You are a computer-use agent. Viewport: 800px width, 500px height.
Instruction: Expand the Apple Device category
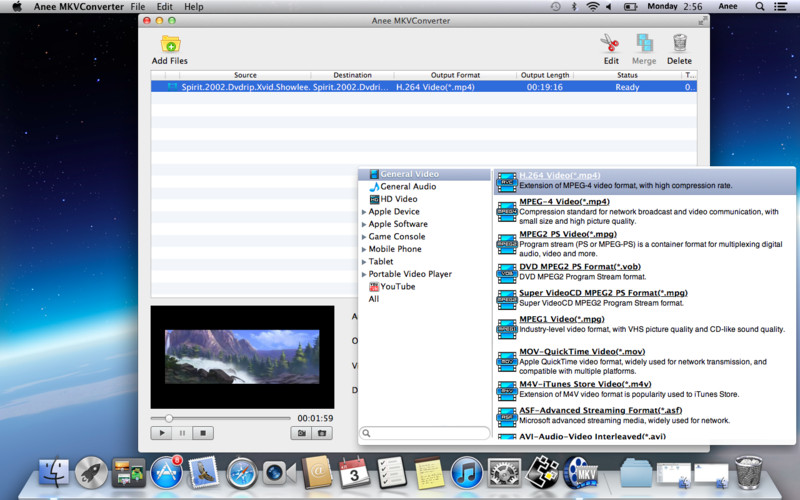(x=364, y=212)
